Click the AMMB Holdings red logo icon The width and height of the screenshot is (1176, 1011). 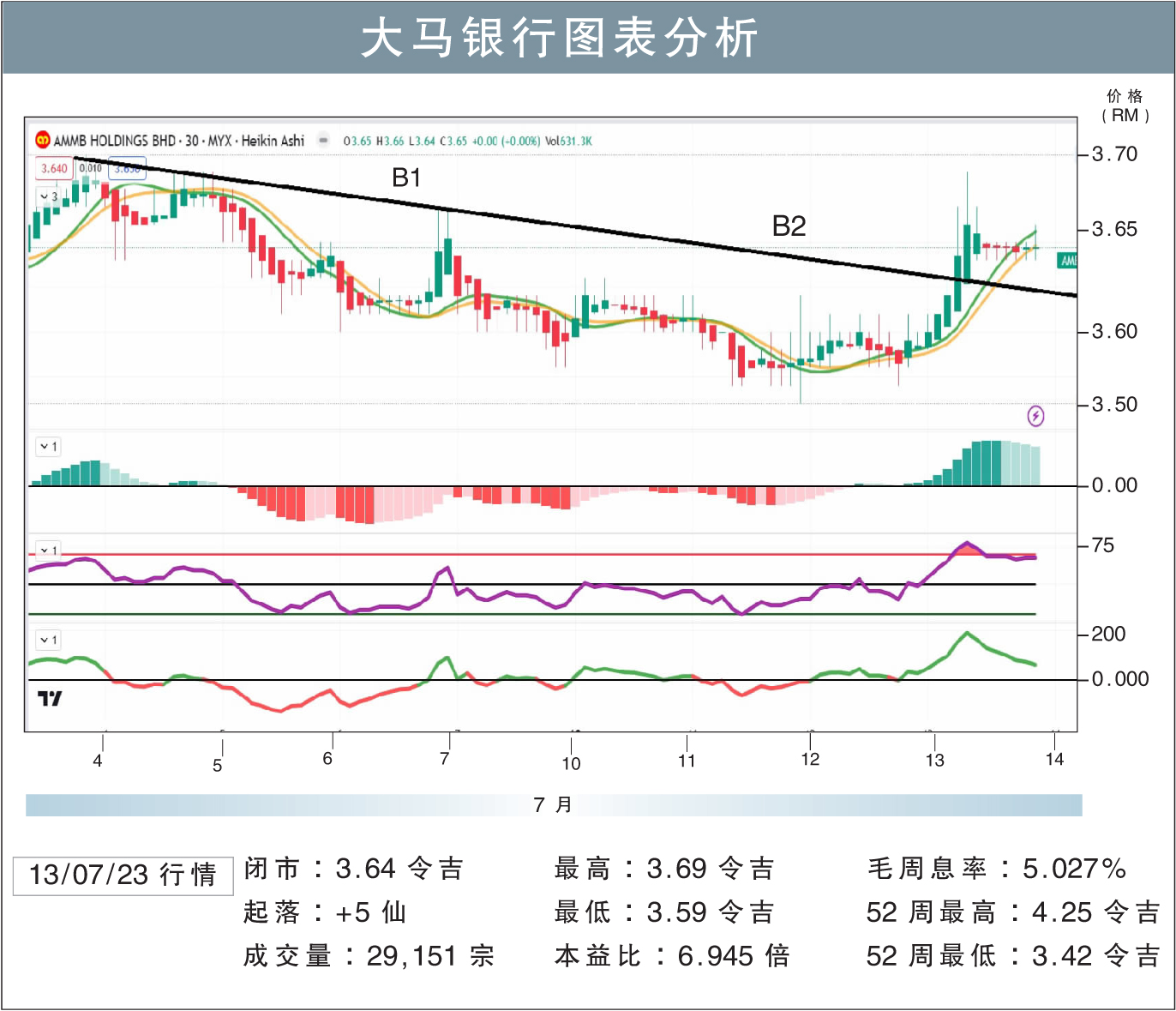[x=42, y=140]
